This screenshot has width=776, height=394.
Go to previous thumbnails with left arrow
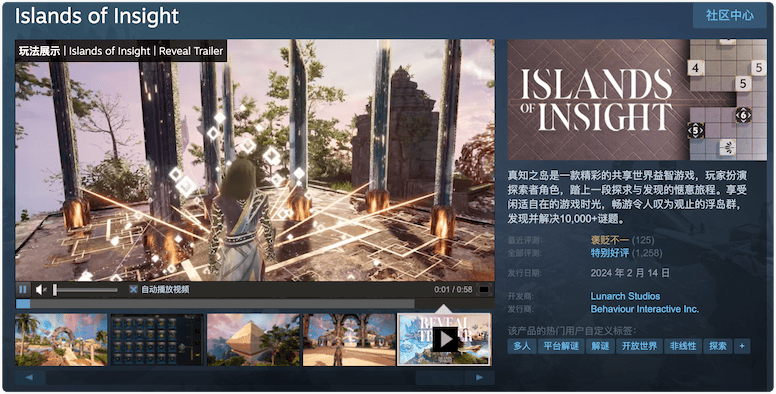click(30, 378)
